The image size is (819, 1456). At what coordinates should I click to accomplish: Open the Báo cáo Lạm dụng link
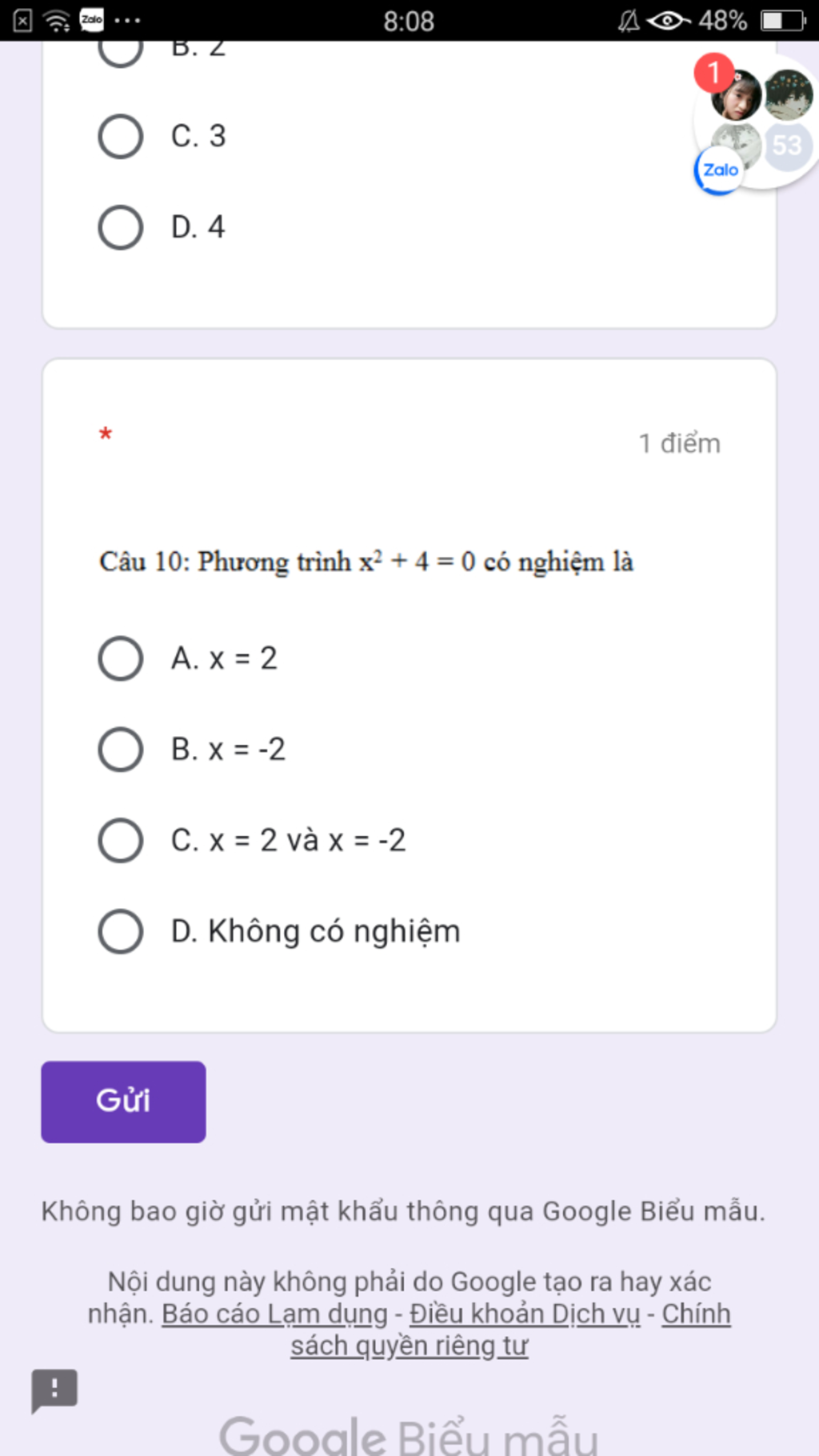point(274,1314)
